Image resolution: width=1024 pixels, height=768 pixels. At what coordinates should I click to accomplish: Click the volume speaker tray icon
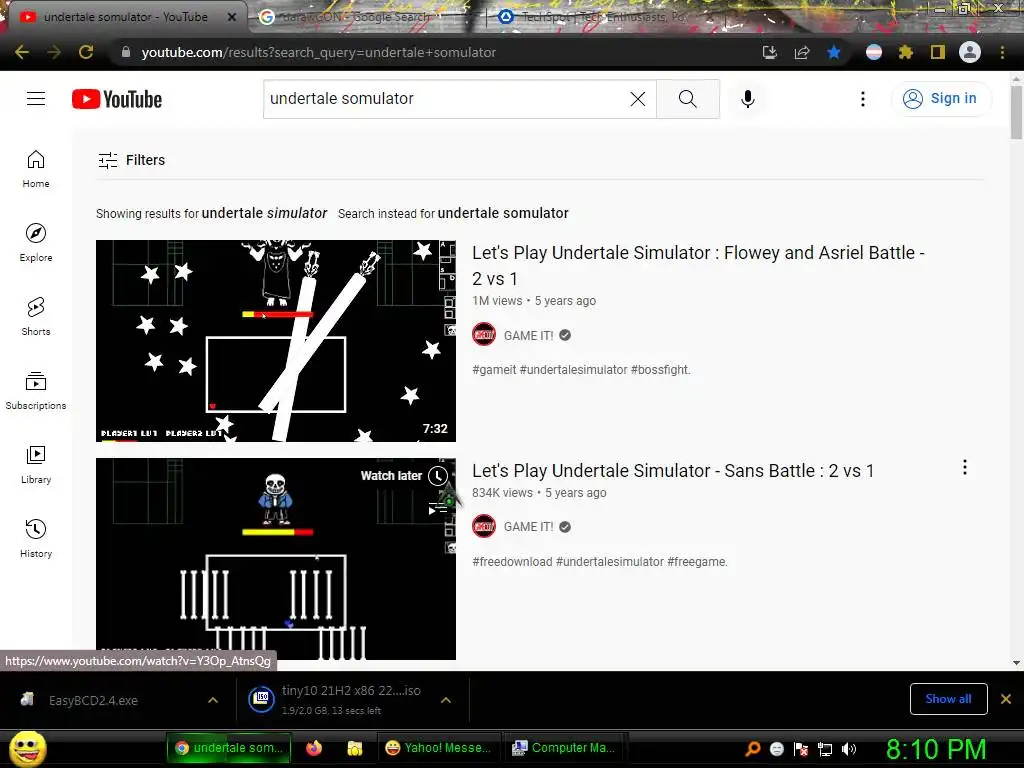(849, 749)
